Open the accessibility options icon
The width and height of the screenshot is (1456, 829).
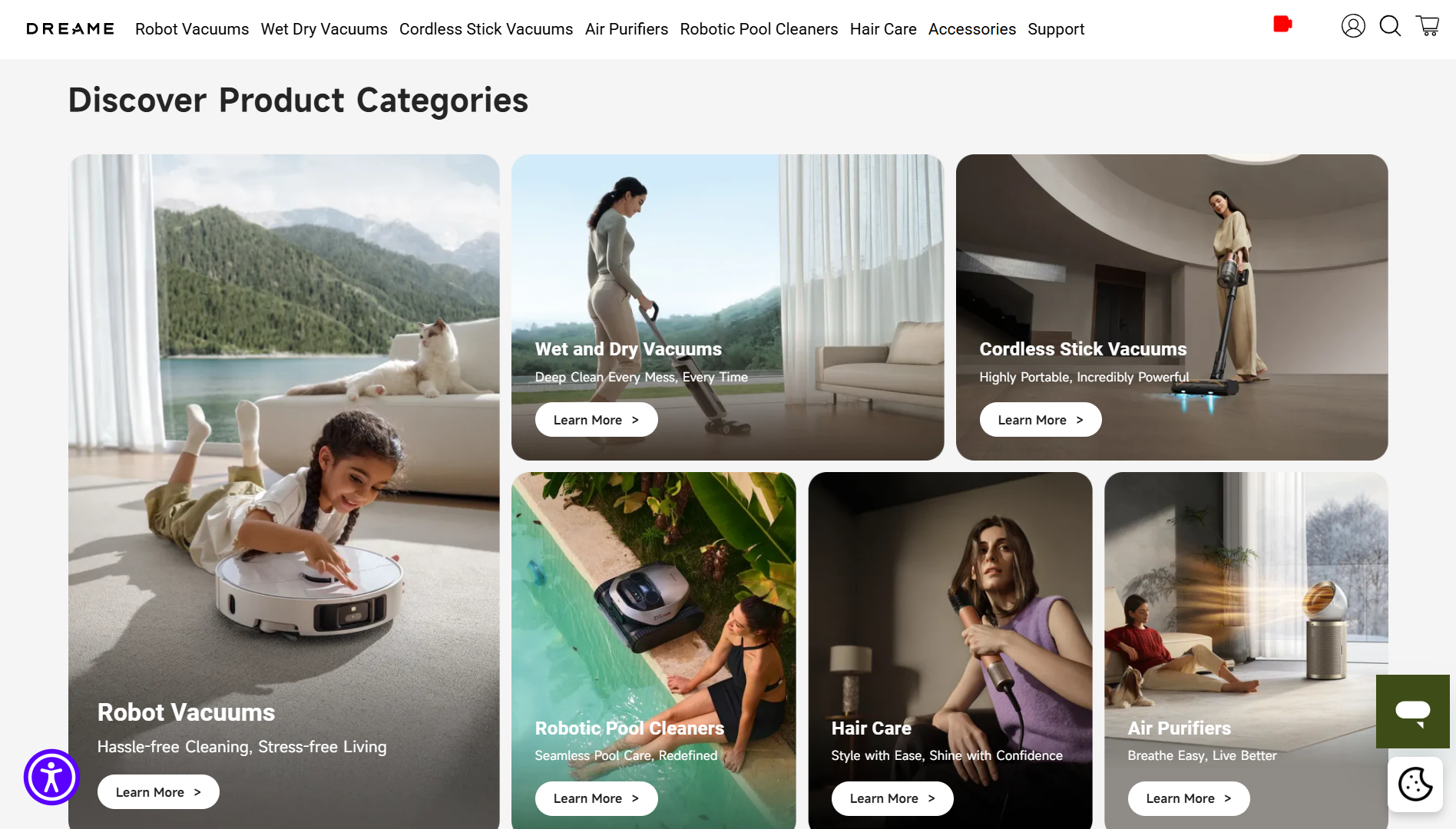click(51, 777)
